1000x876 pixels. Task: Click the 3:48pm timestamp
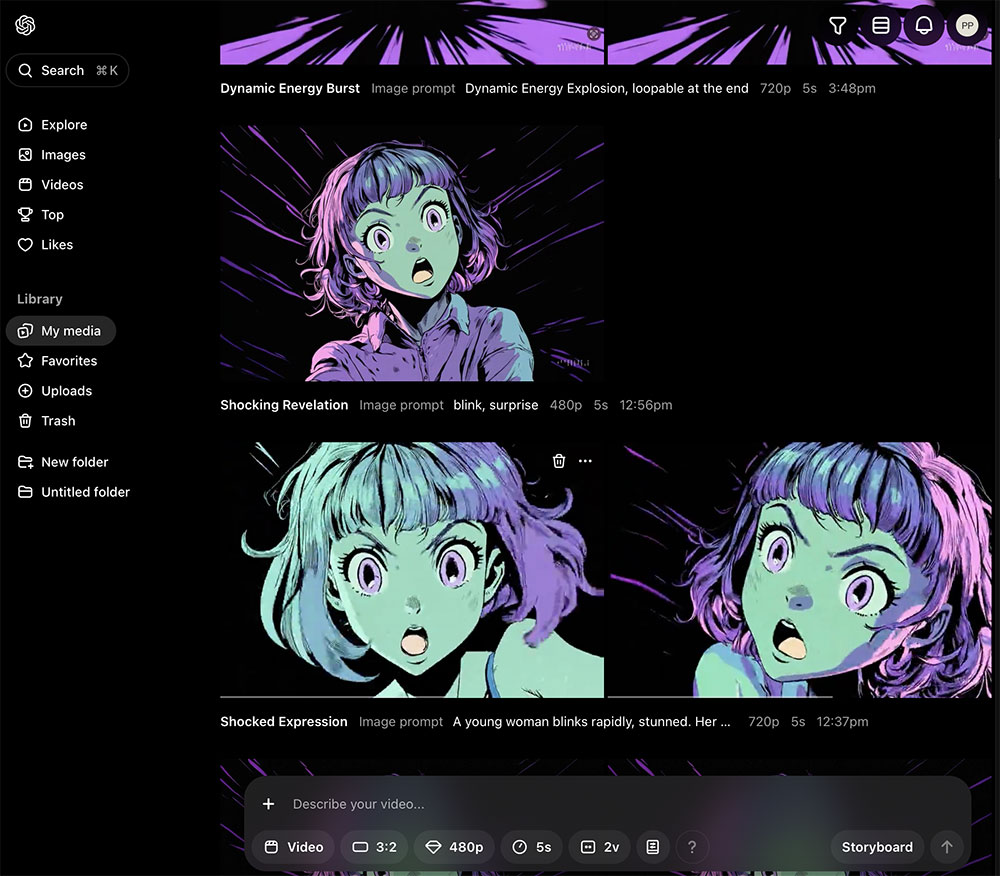click(x=851, y=88)
